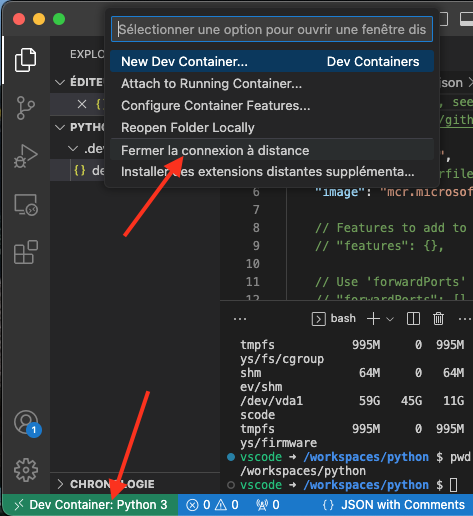Screen dimensions: 473x516
Task: Click the terminal prompt cursor
Action: coord(453,485)
